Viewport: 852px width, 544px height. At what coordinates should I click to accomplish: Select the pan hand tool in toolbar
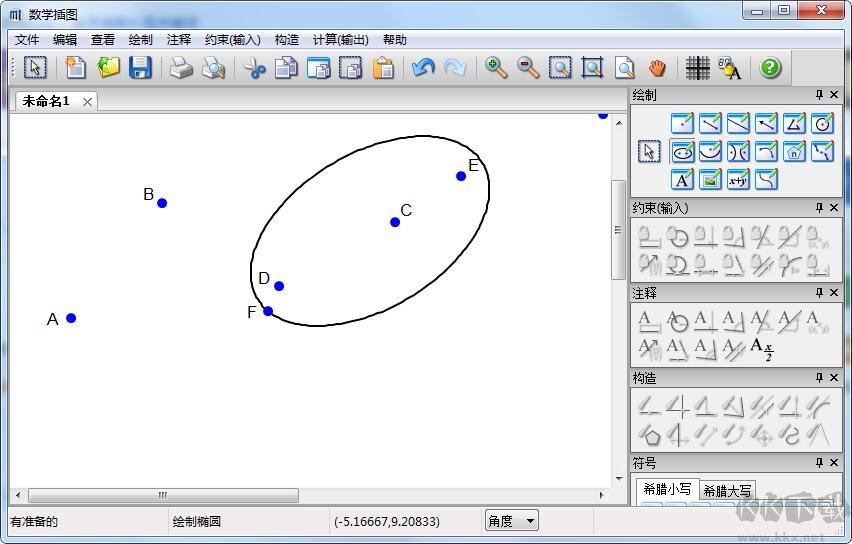click(x=657, y=68)
